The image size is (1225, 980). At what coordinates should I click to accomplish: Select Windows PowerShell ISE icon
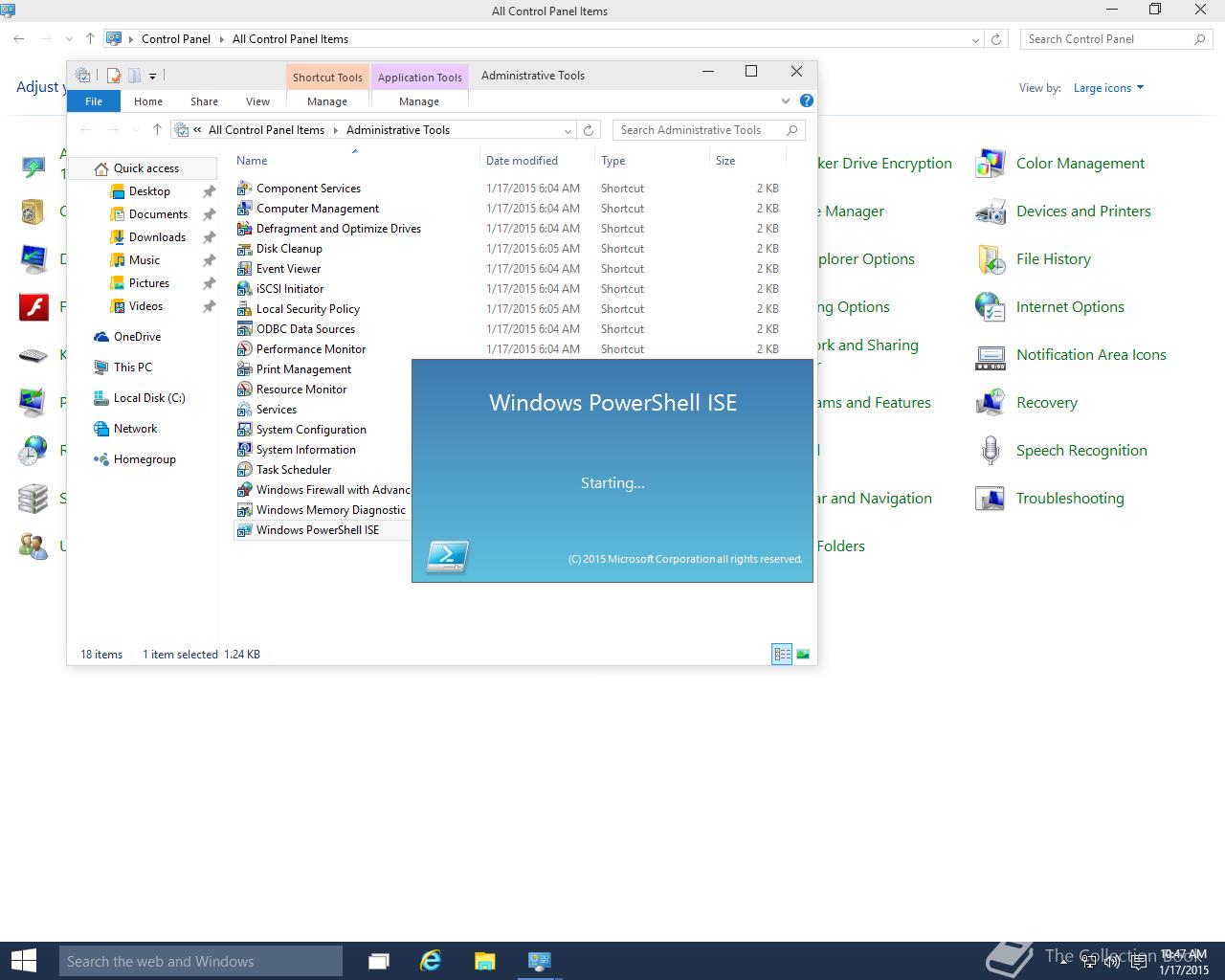244,530
